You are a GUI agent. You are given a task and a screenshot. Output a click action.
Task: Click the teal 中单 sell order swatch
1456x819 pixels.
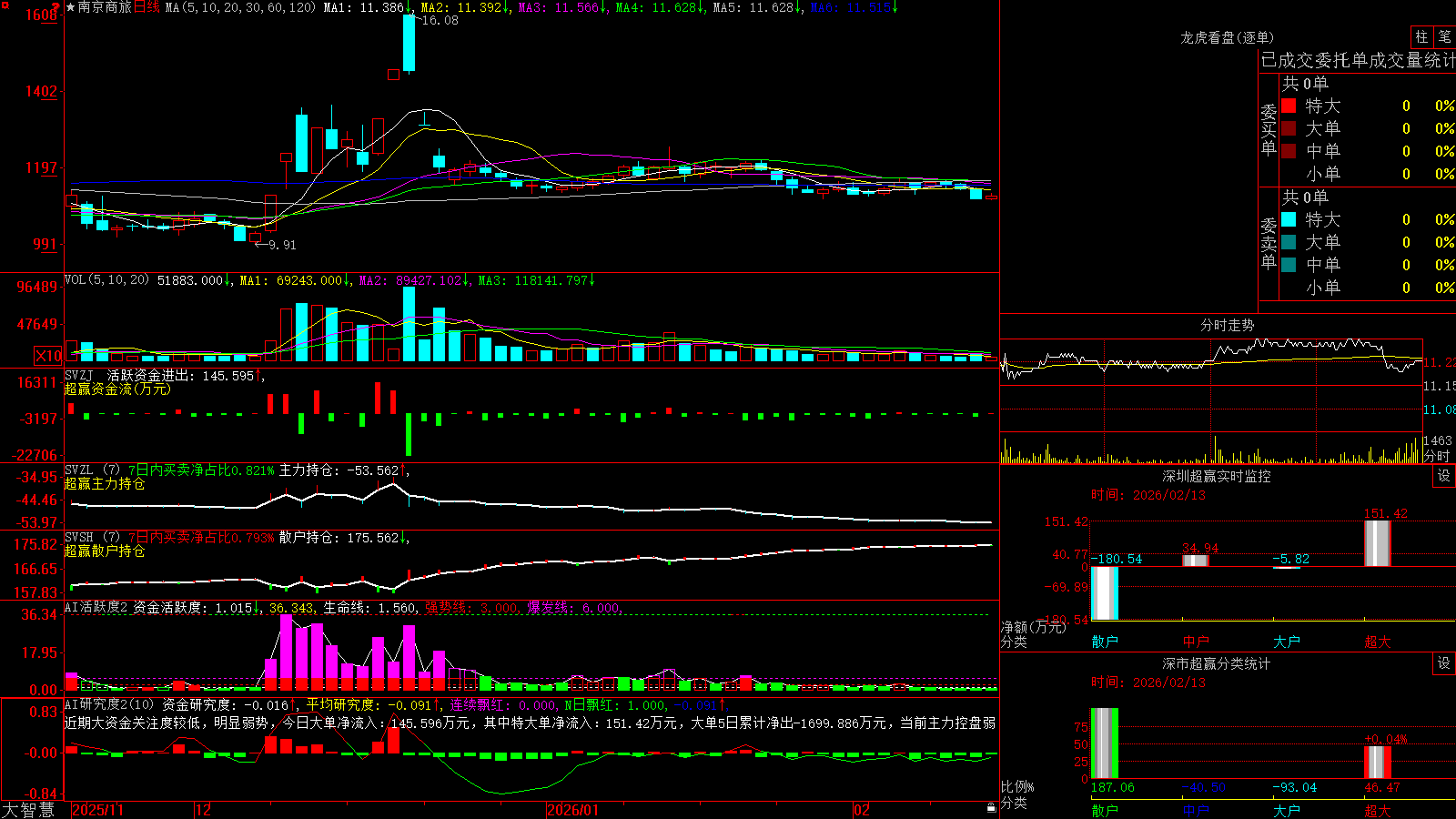coord(1289,265)
